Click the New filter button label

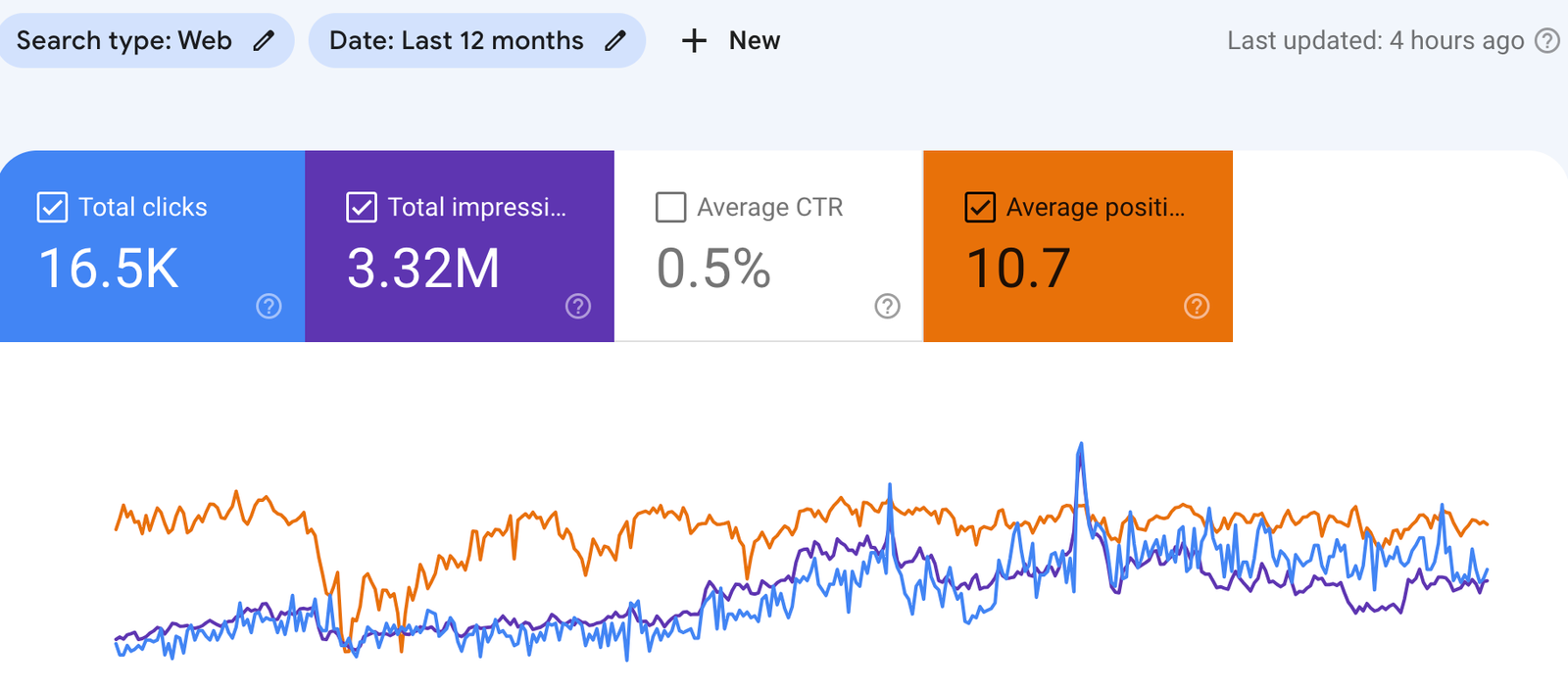coord(754,40)
